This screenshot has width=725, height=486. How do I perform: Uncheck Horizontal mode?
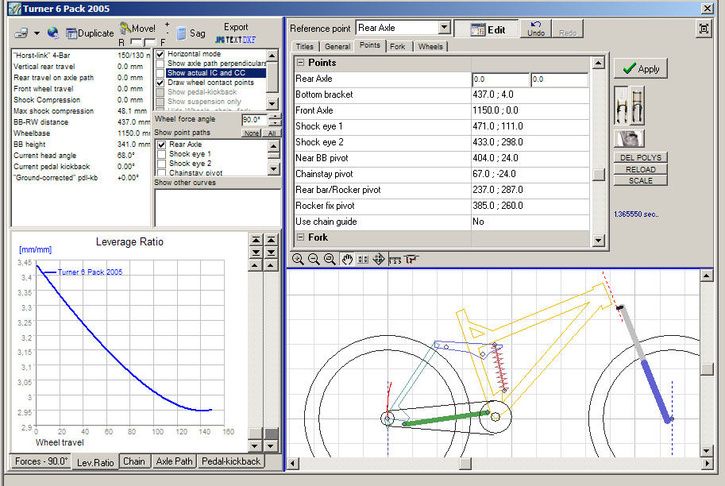click(160, 54)
